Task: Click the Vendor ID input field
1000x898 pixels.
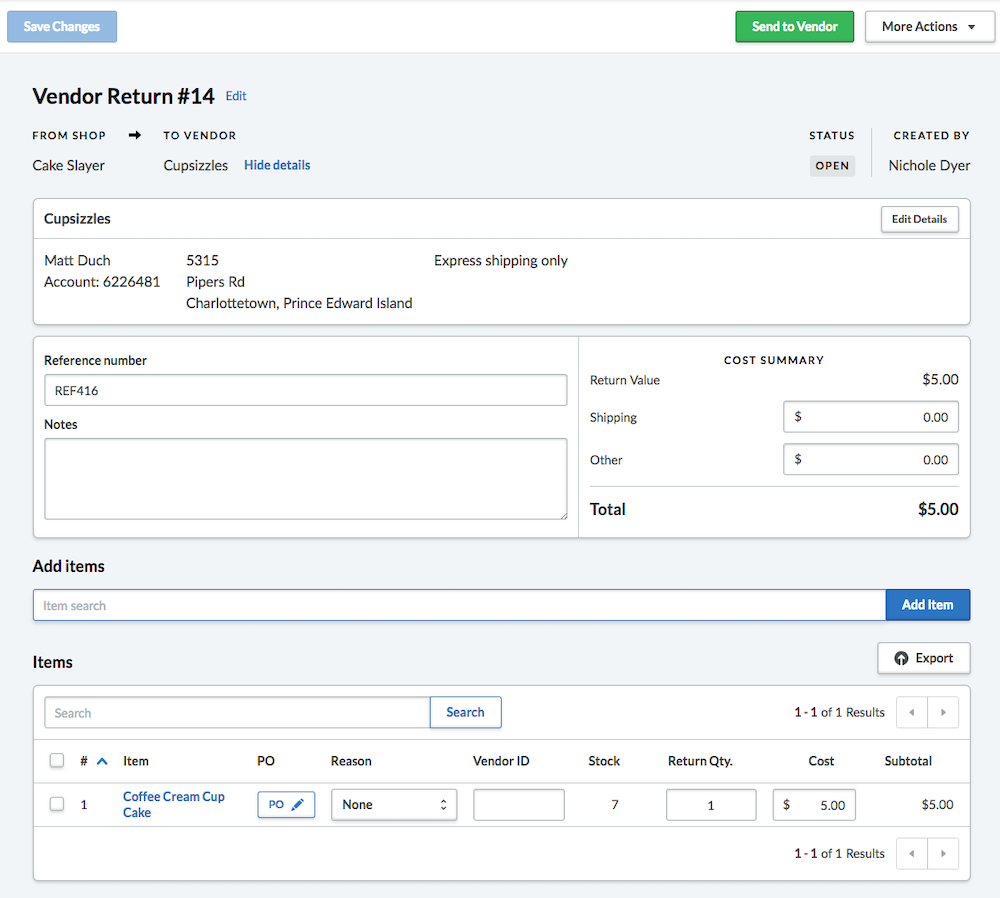Action: click(518, 804)
